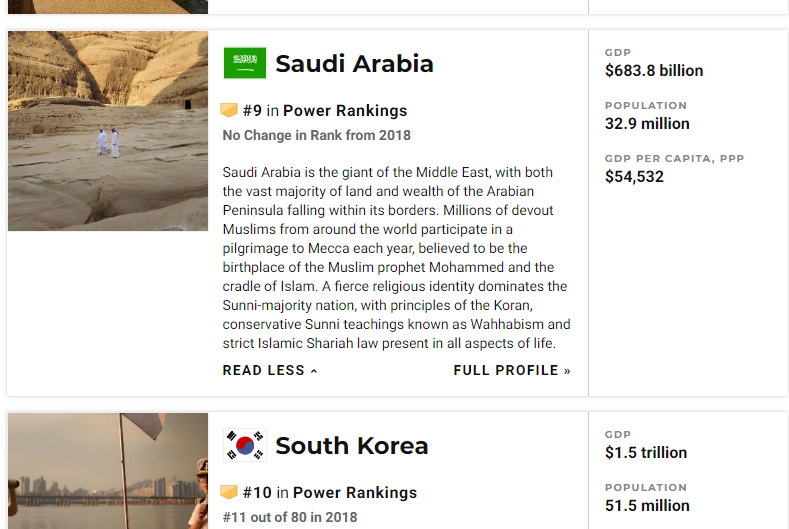This screenshot has height=529, width=789.
Task: Collapse the text with READ LESS
Action: [270, 370]
